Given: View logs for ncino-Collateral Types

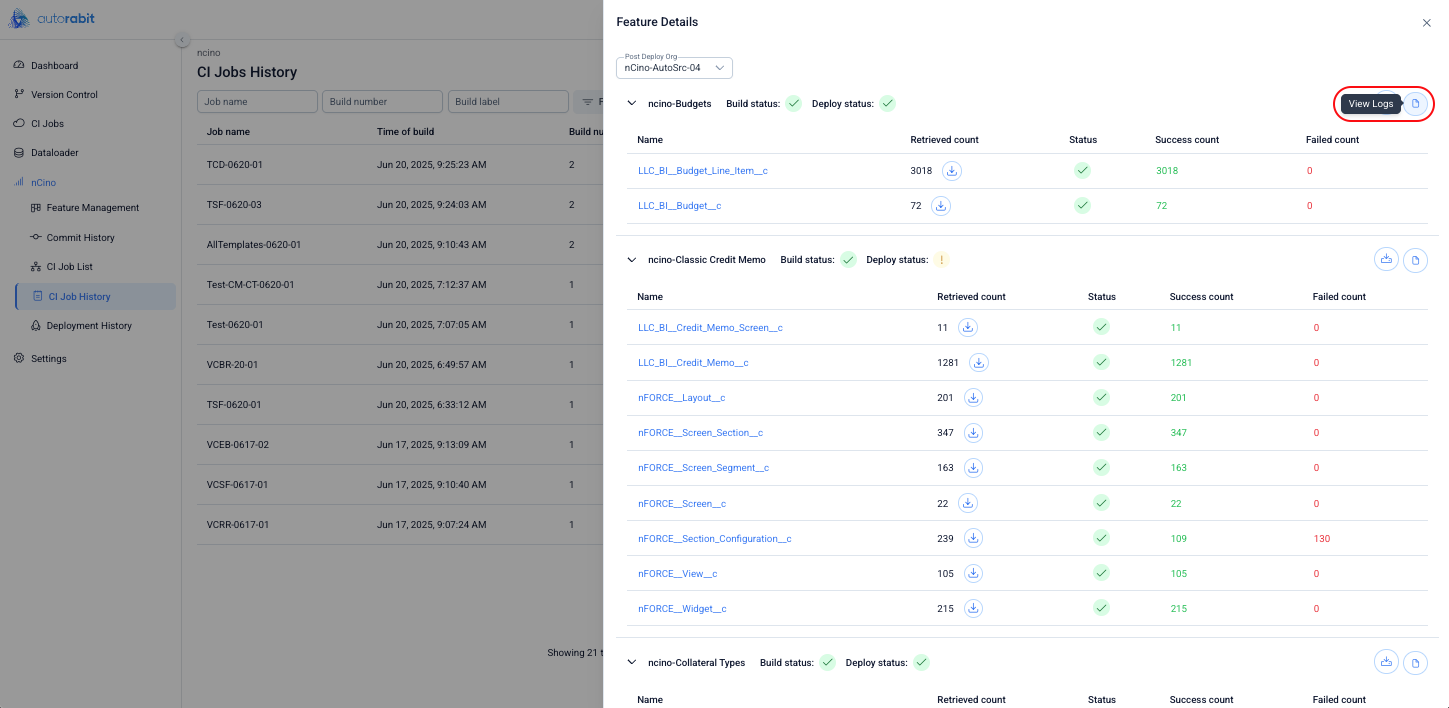Looking at the screenshot, I should pyautogui.click(x=1415, y=663).
